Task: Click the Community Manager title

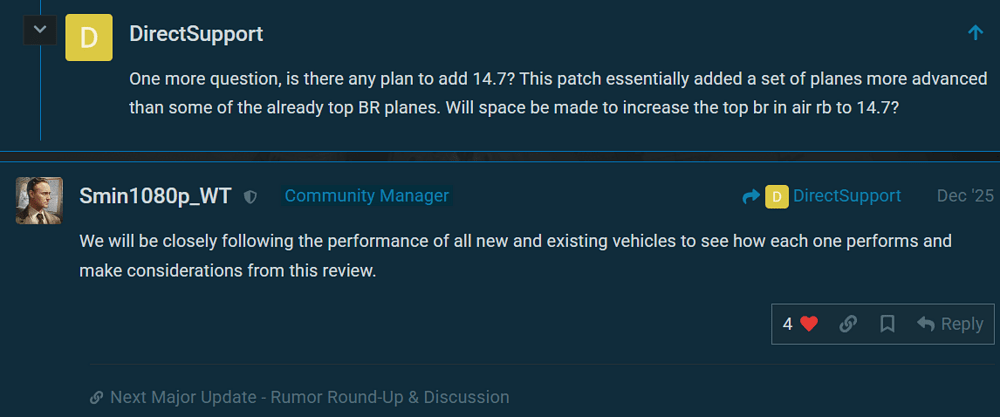Action: coord(366,196)
